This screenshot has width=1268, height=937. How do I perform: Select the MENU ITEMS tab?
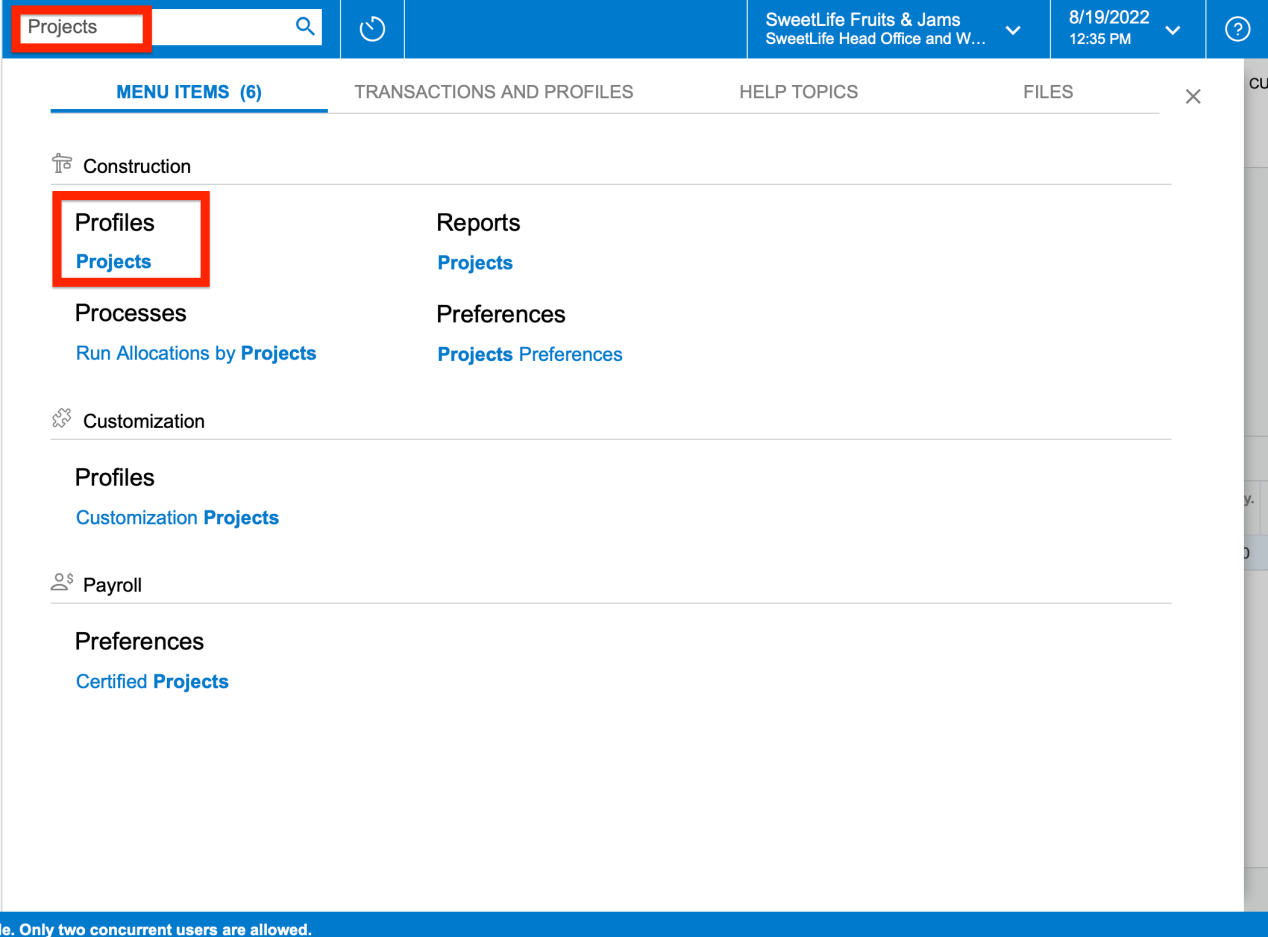pyautogui.click(x=188, y=91)
